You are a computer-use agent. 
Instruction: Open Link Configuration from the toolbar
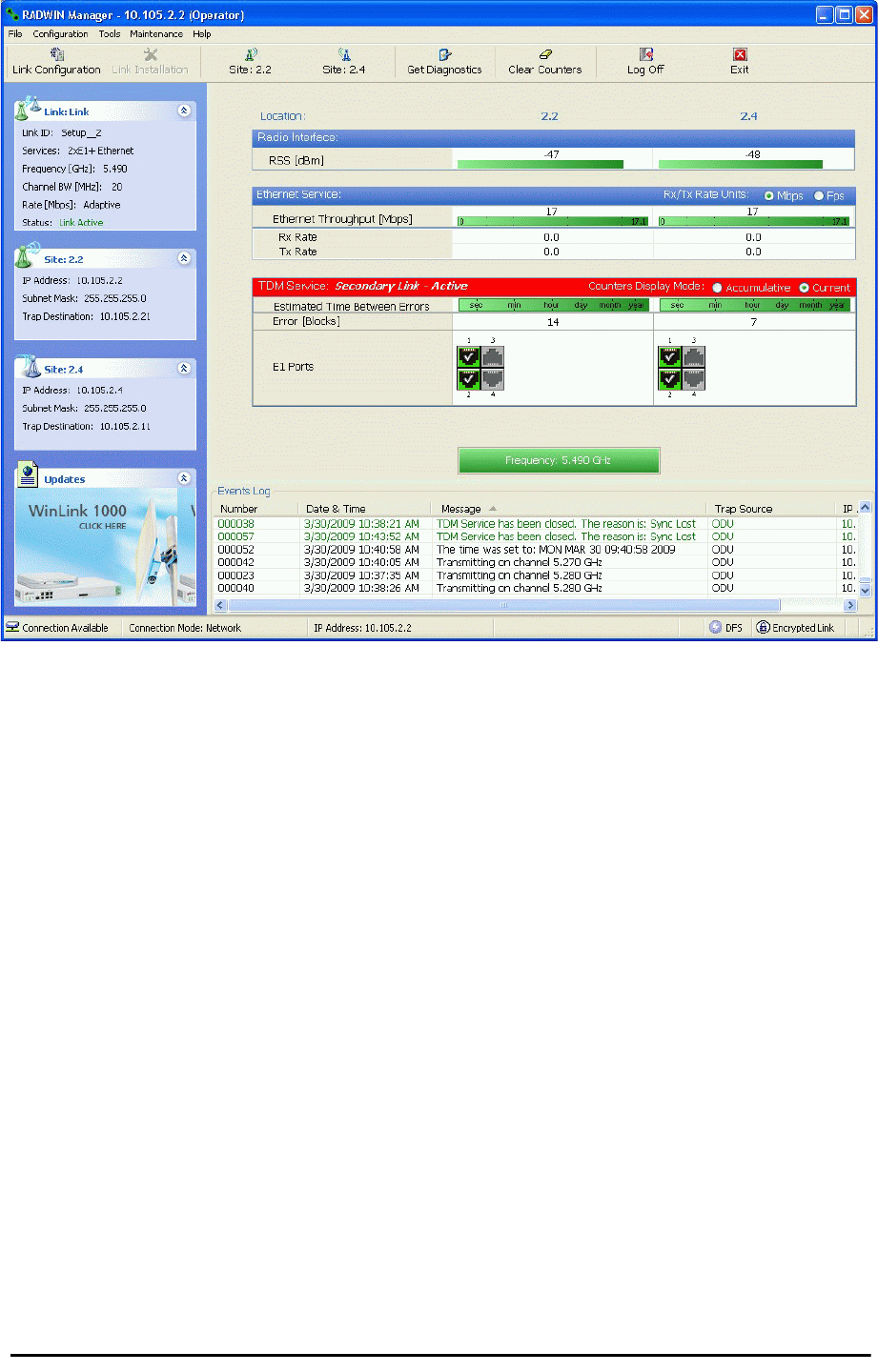tap(56, 62)
